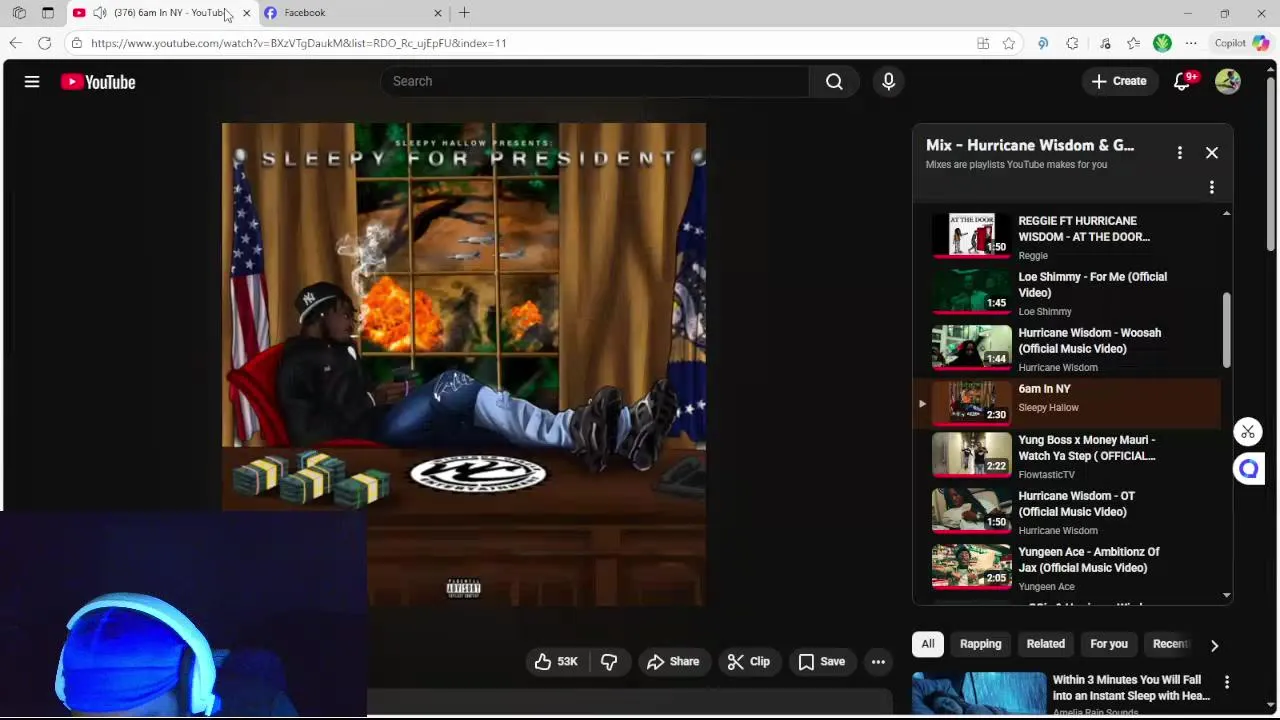Click the YouTube search magnifier button
Image resolution: width=1280 pixels, height=720 pixels.
[834, 81]
